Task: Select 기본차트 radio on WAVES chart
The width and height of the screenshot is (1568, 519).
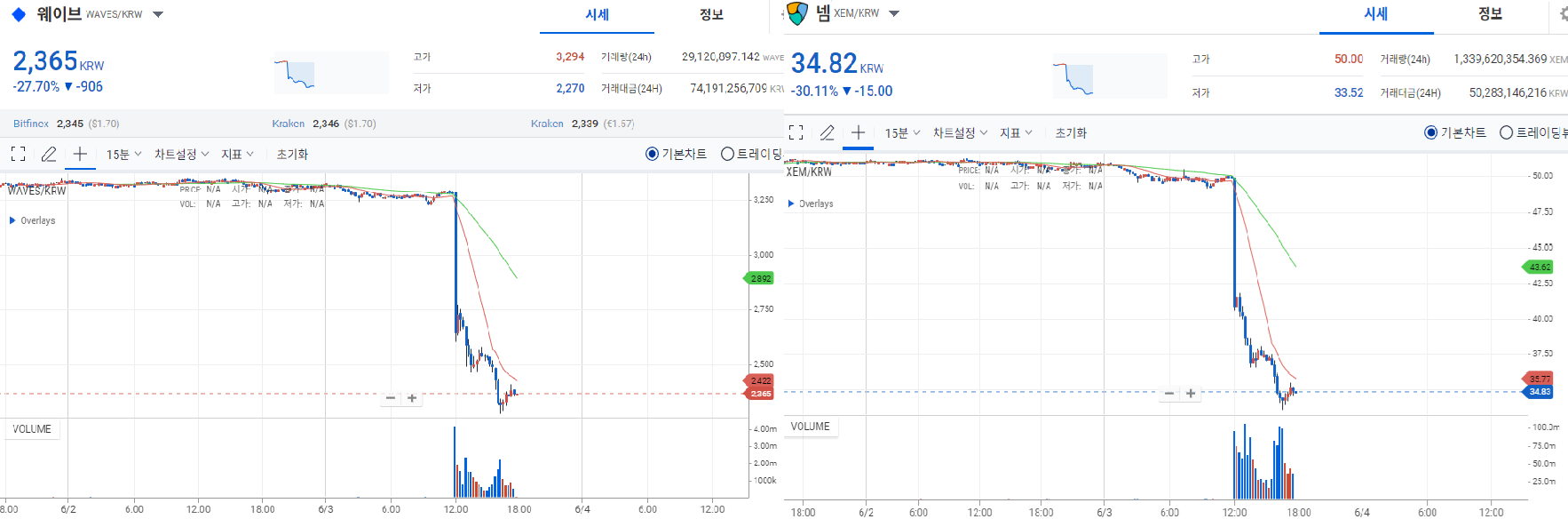Action: tap(677, 154)
